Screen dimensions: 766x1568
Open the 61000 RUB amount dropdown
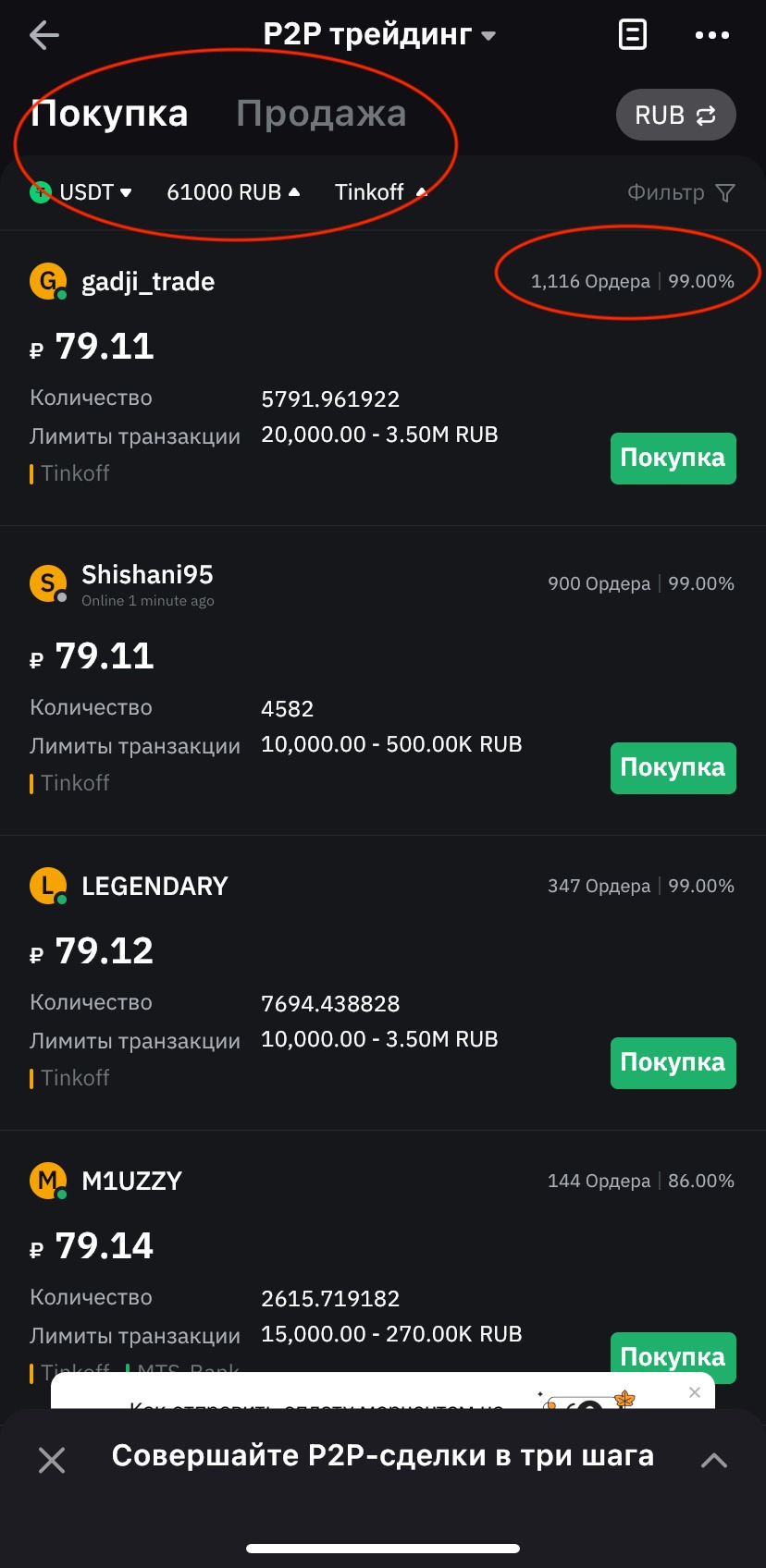click(x=233, y=192)
